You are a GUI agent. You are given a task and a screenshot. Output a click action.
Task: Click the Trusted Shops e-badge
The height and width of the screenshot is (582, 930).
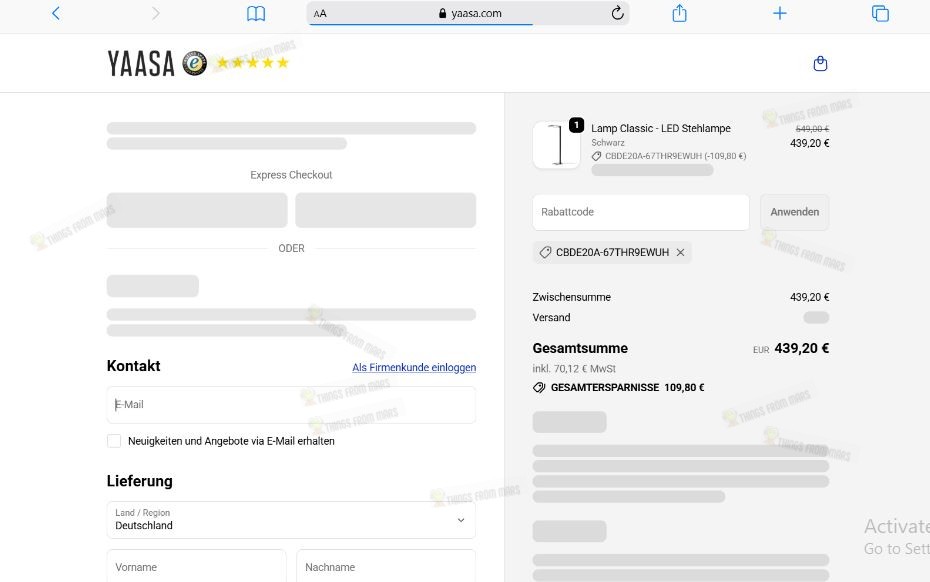point(195,63)
